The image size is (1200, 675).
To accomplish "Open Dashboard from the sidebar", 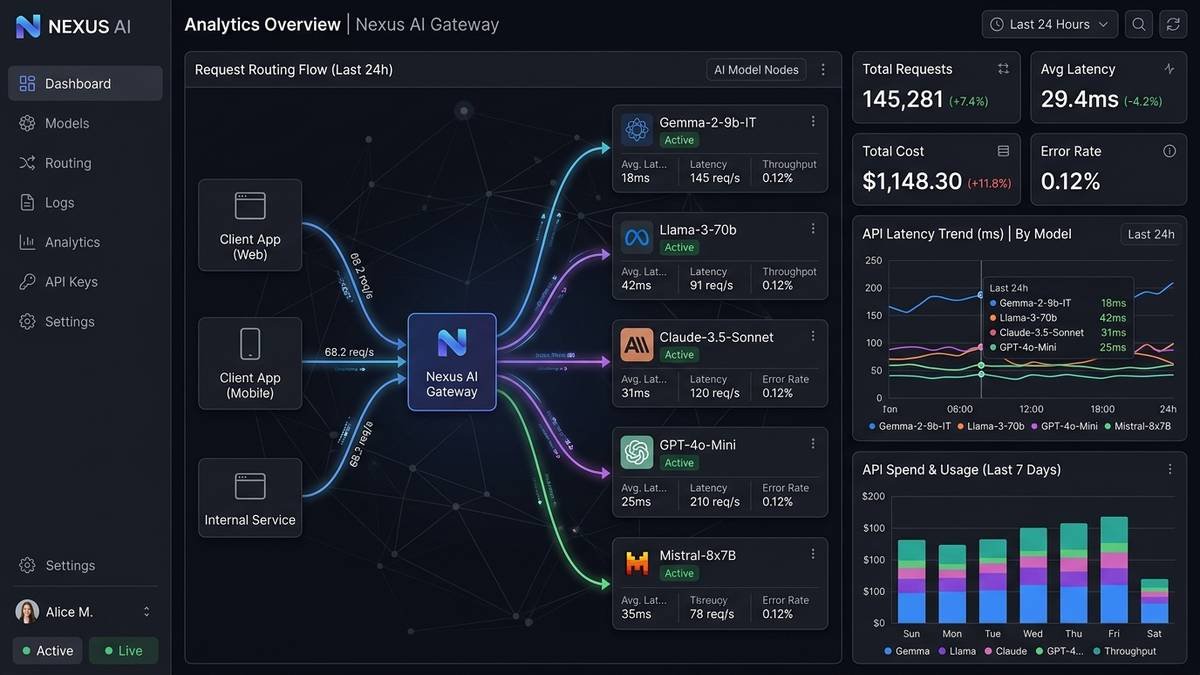I will pos(85,84).
